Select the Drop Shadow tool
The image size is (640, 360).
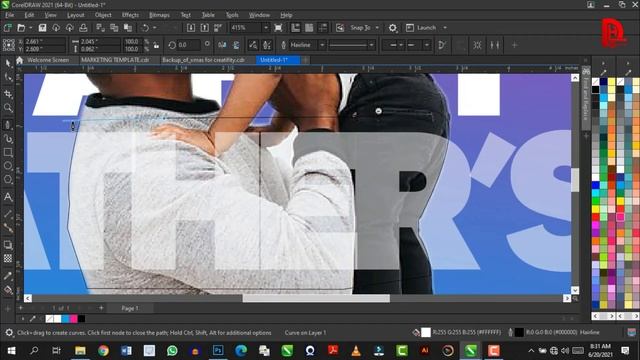coord(8,245)
